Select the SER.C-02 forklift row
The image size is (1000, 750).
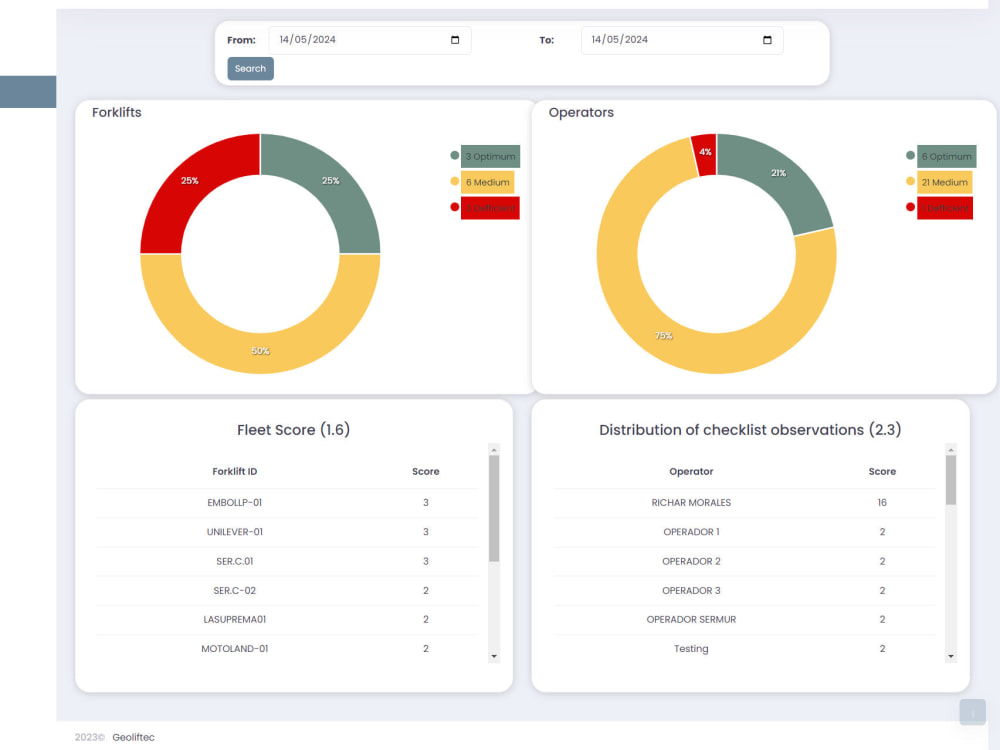tap(287, 591)
